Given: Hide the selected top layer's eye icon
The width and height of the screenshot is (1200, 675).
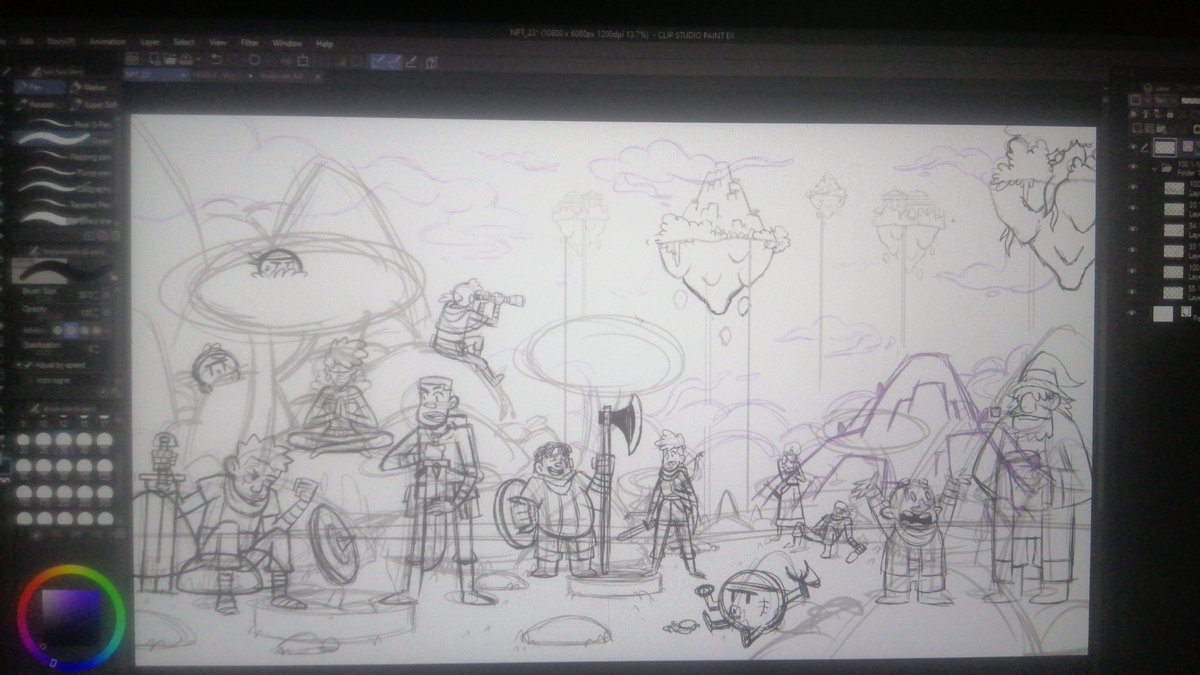Looking at the screenshot, I should point(1133,147).
